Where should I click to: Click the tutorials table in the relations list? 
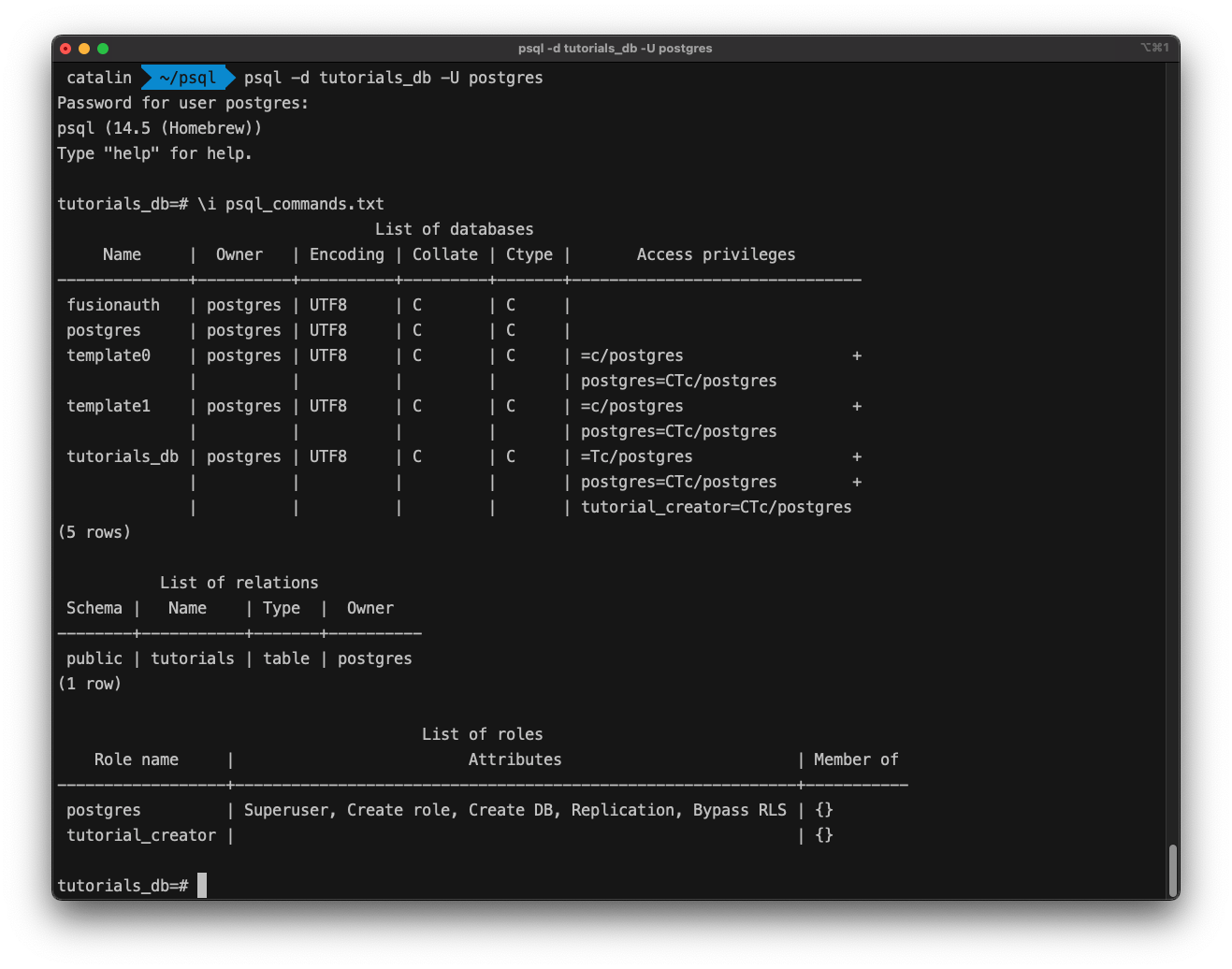pyautogui.click(x=193, y=658)
